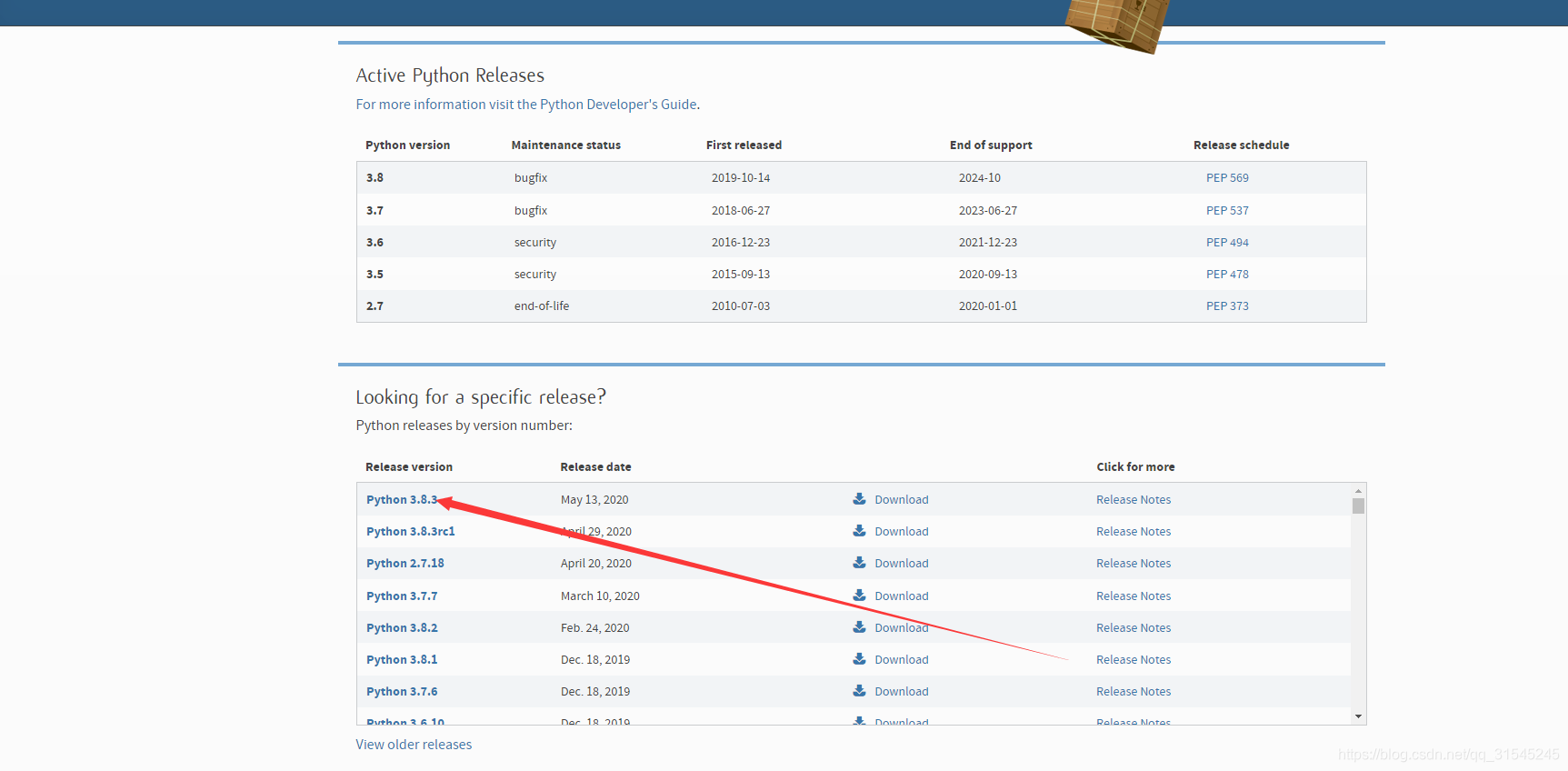
Task: Click Download text for Python 3.8.1
Action: pos(902,660)
